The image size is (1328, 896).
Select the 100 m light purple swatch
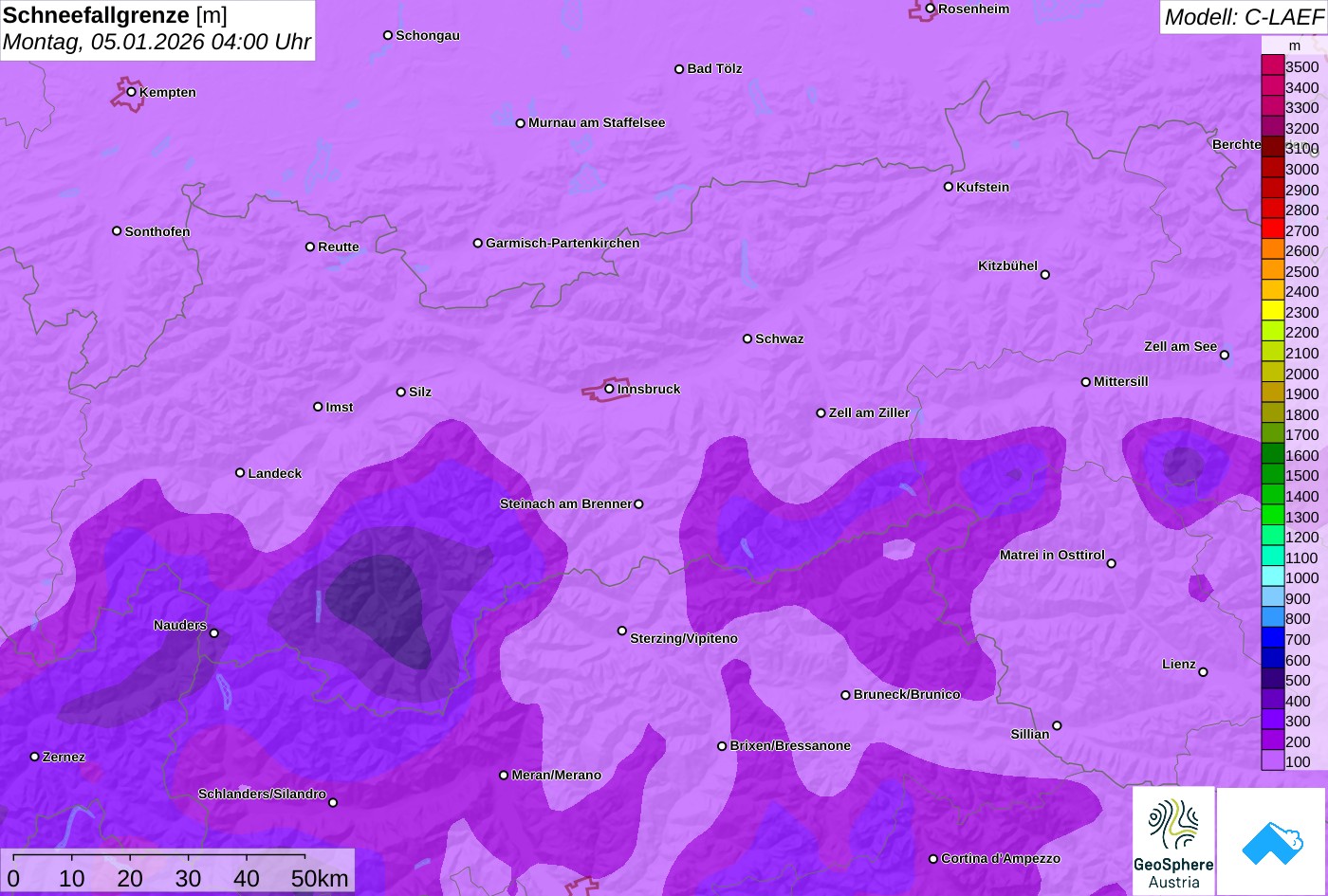[x=1272, y=760]
